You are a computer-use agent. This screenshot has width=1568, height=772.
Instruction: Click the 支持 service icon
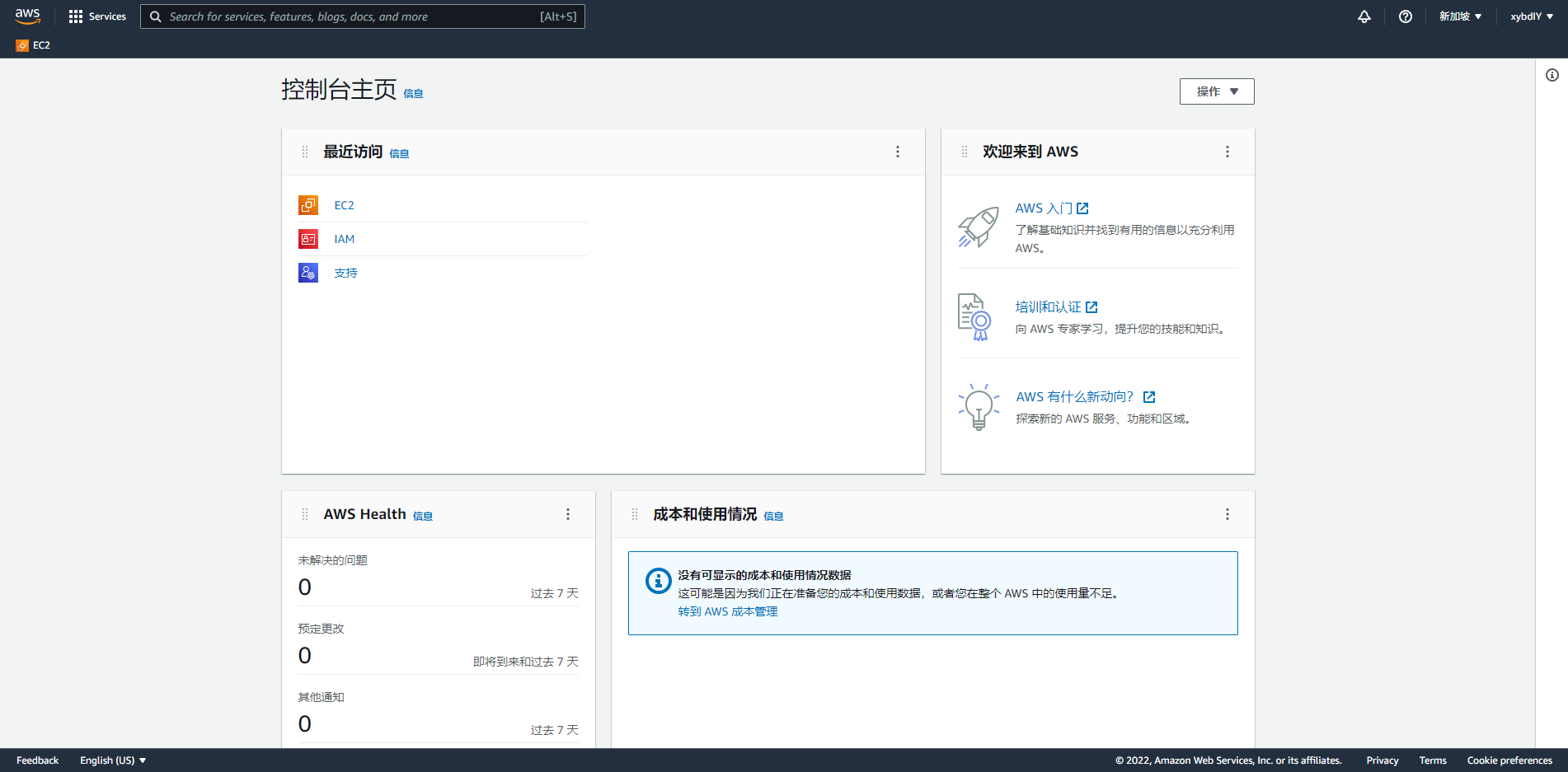point(308,273)
